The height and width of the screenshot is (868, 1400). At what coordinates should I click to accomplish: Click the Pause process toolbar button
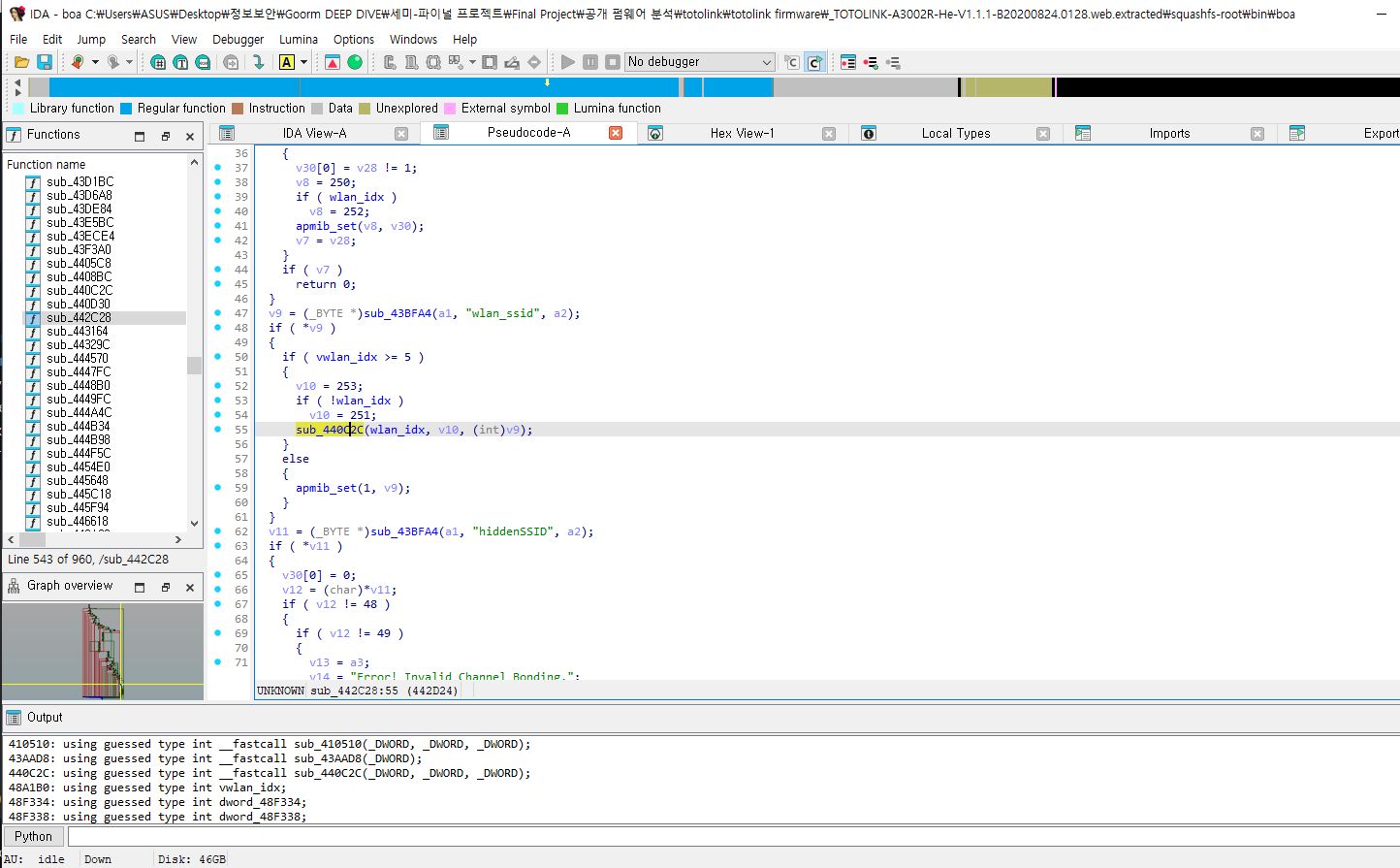click(x=590, y=62)
